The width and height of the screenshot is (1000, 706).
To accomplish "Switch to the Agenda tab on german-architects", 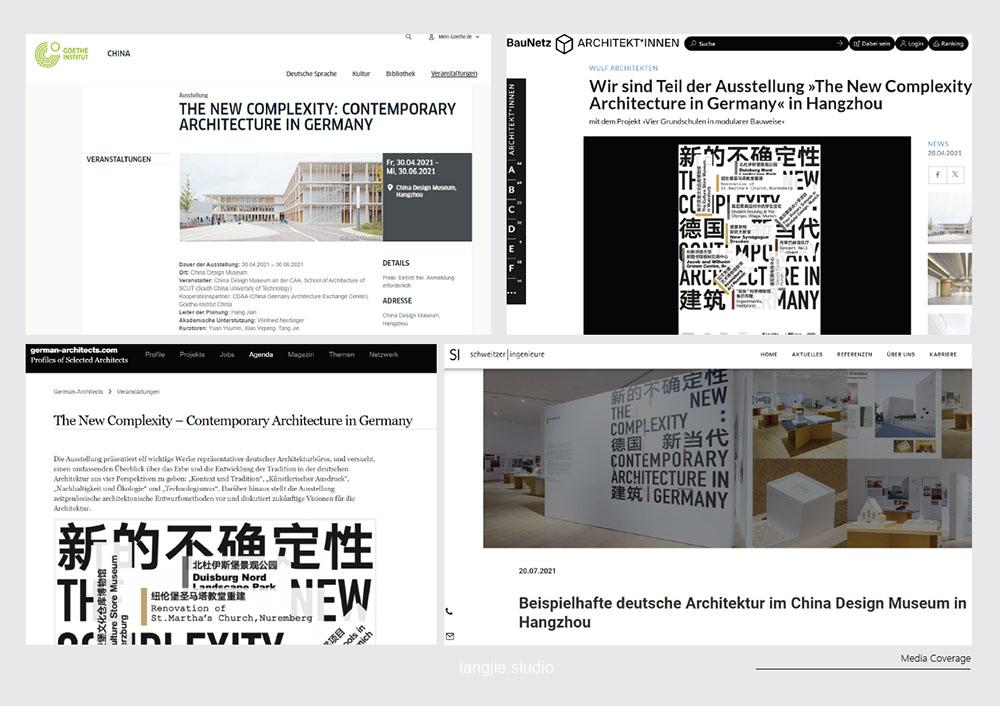I will [261, 354].
